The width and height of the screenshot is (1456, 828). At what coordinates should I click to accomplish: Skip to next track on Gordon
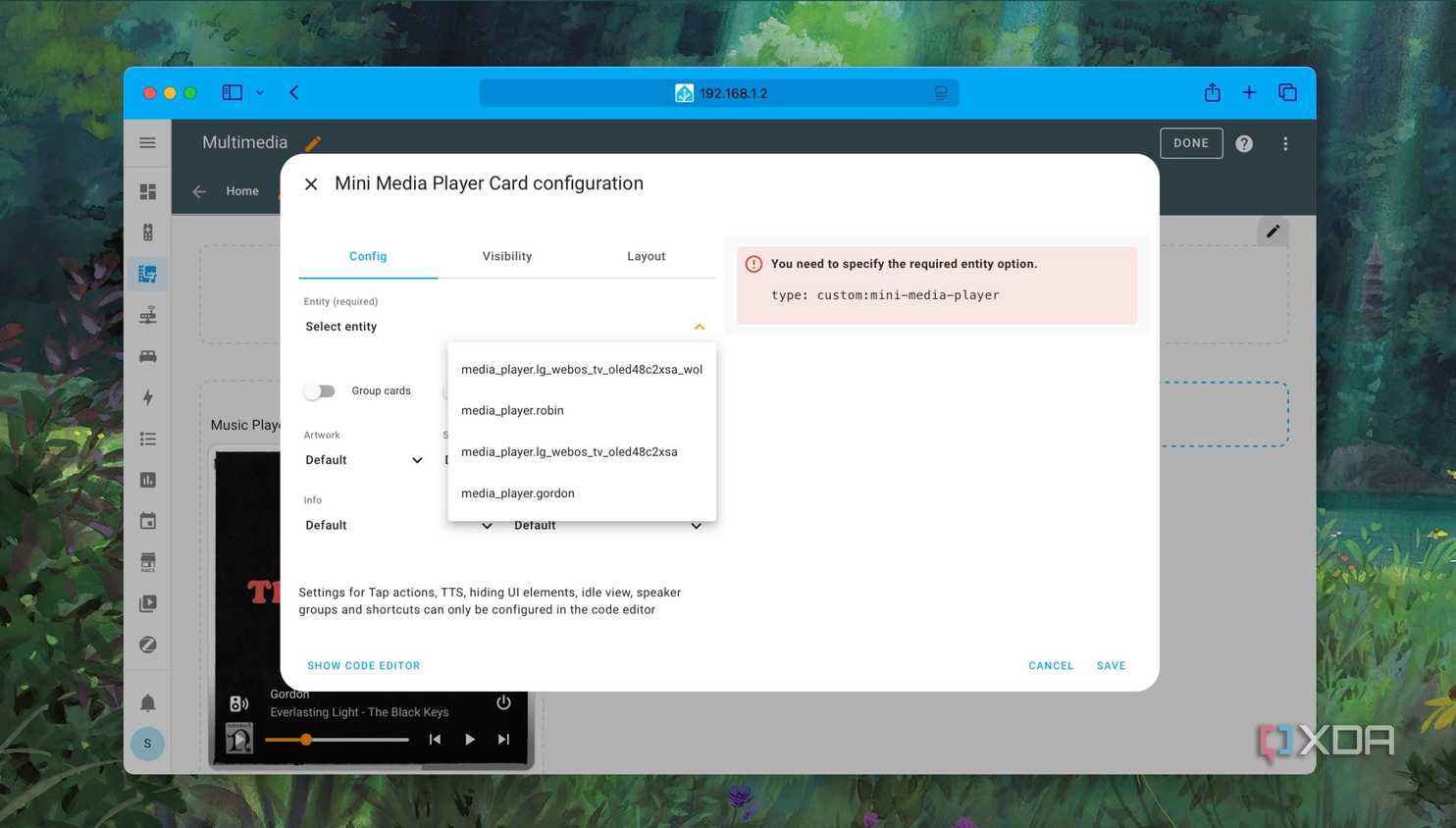coord(503,740)
